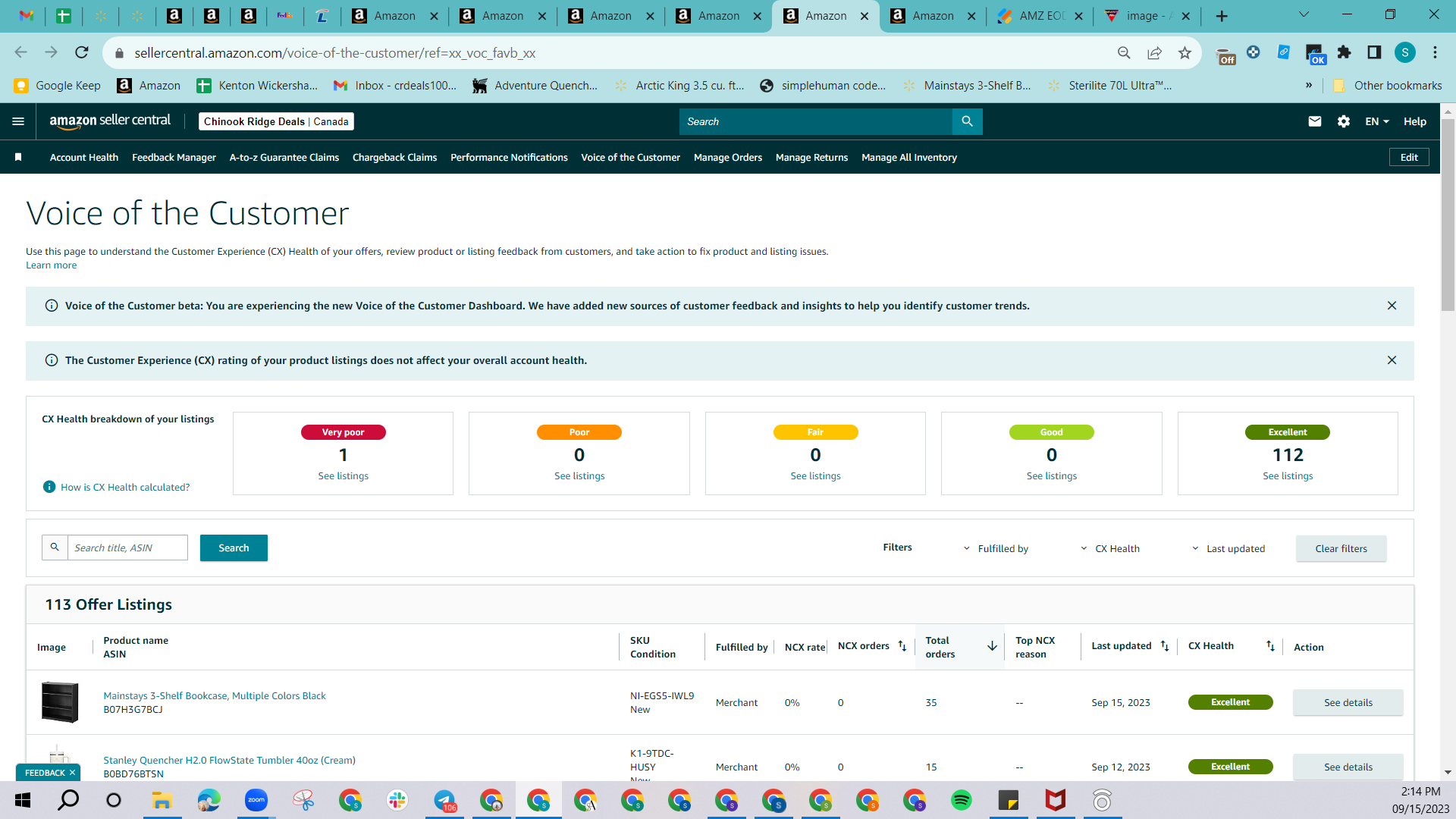
Task: Open the browser zoom magnifier icon
Action: pyautogui.click(x=1124, y=52)
